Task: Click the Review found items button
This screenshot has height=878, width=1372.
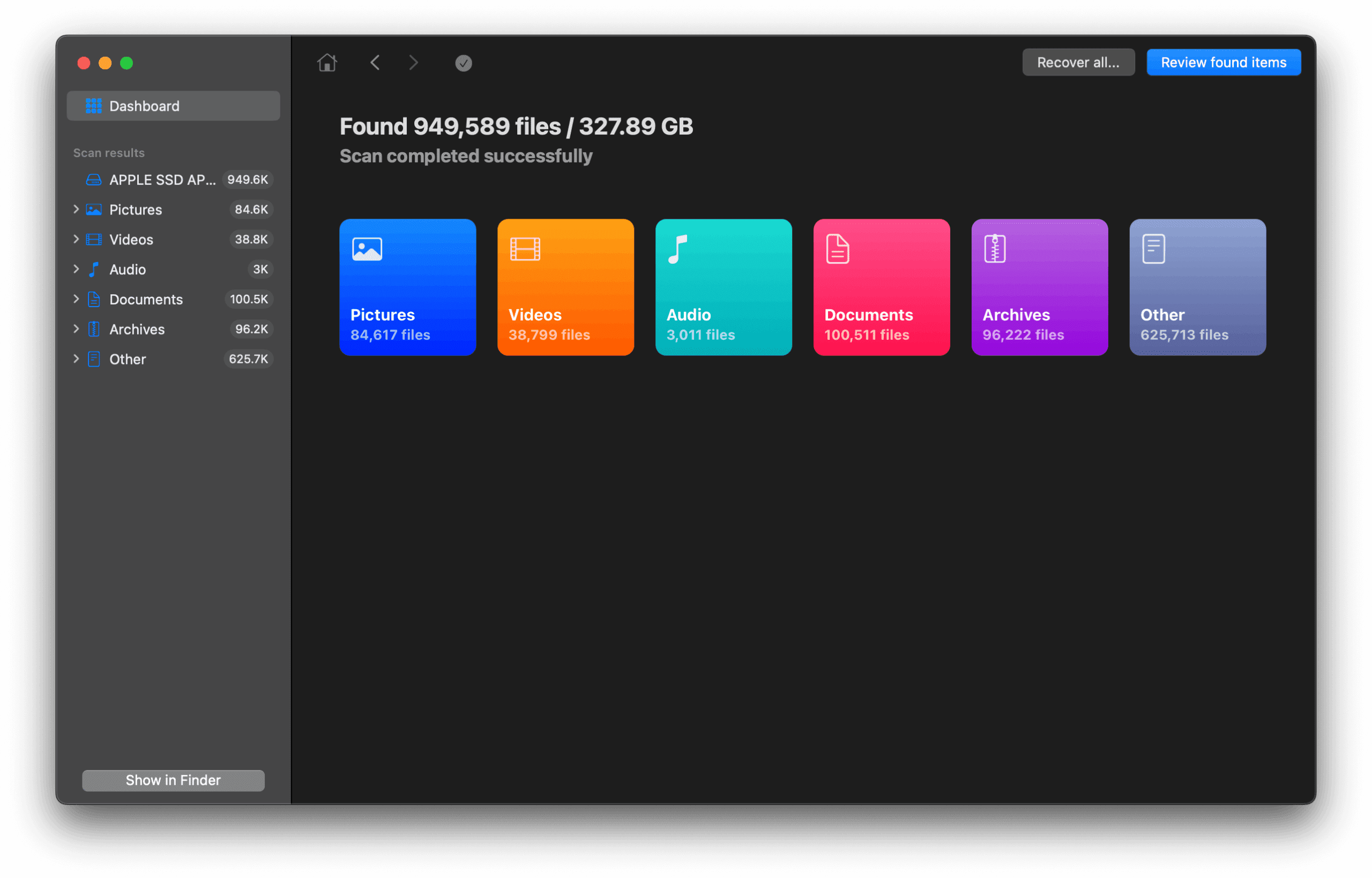Action: tap(1223, 62)
